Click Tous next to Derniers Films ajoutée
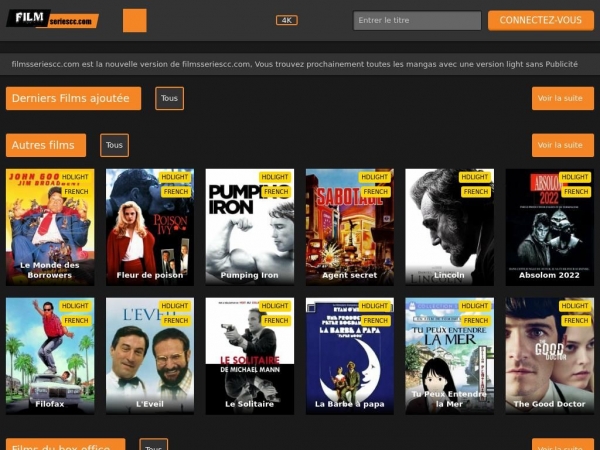This screenshot has height=450, width=600. [170, 98]
